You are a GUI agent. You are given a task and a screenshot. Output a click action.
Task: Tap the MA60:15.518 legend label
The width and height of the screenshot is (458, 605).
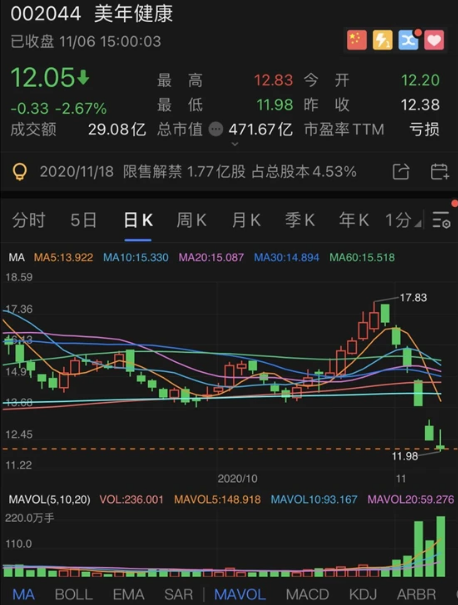pyautogui.click(x=362, y=257)
